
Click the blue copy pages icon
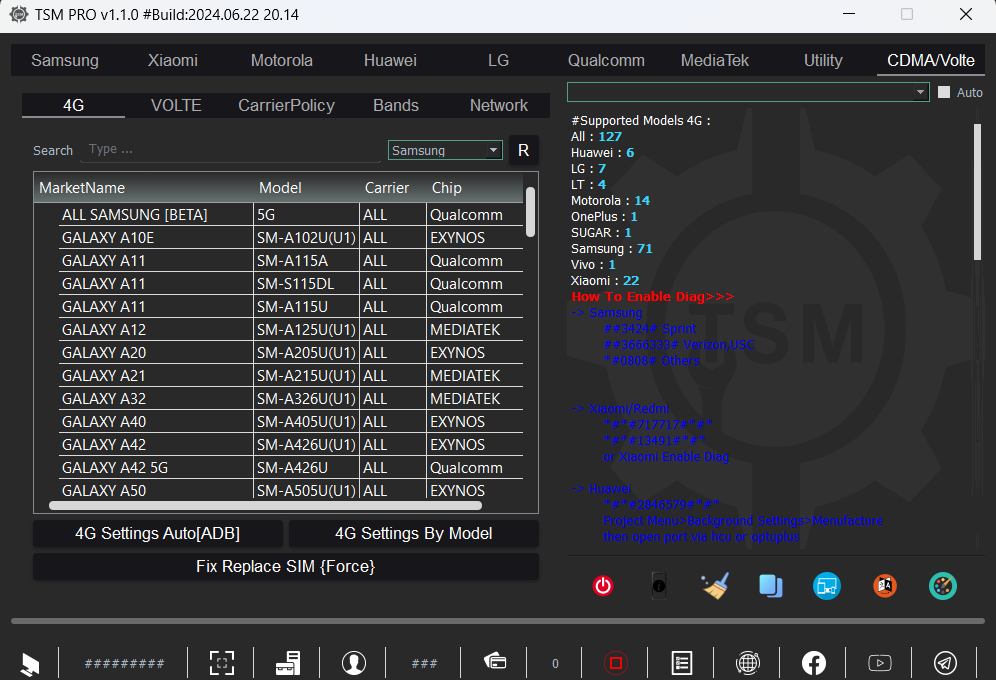click(x=771, y=585)
